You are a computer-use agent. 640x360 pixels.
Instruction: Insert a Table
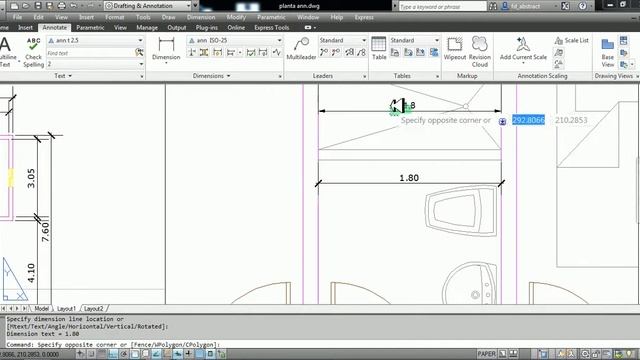(379, 48)
